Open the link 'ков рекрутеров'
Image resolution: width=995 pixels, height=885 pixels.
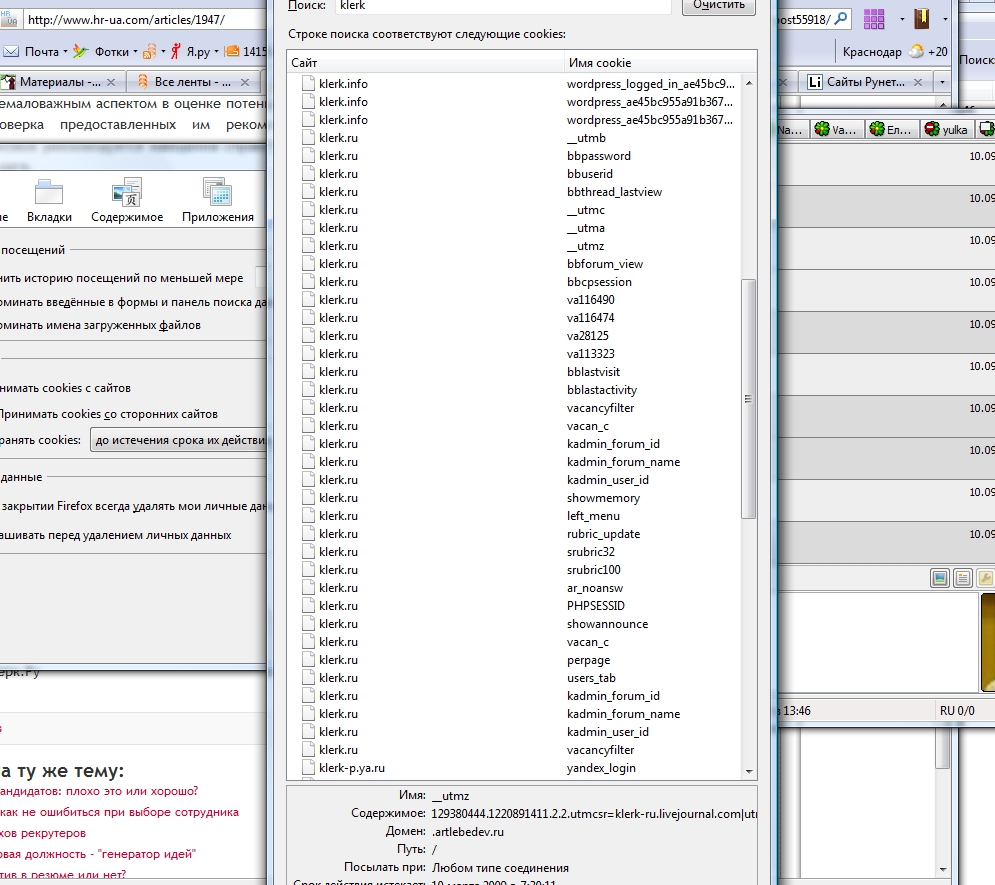tap(43, 833)
